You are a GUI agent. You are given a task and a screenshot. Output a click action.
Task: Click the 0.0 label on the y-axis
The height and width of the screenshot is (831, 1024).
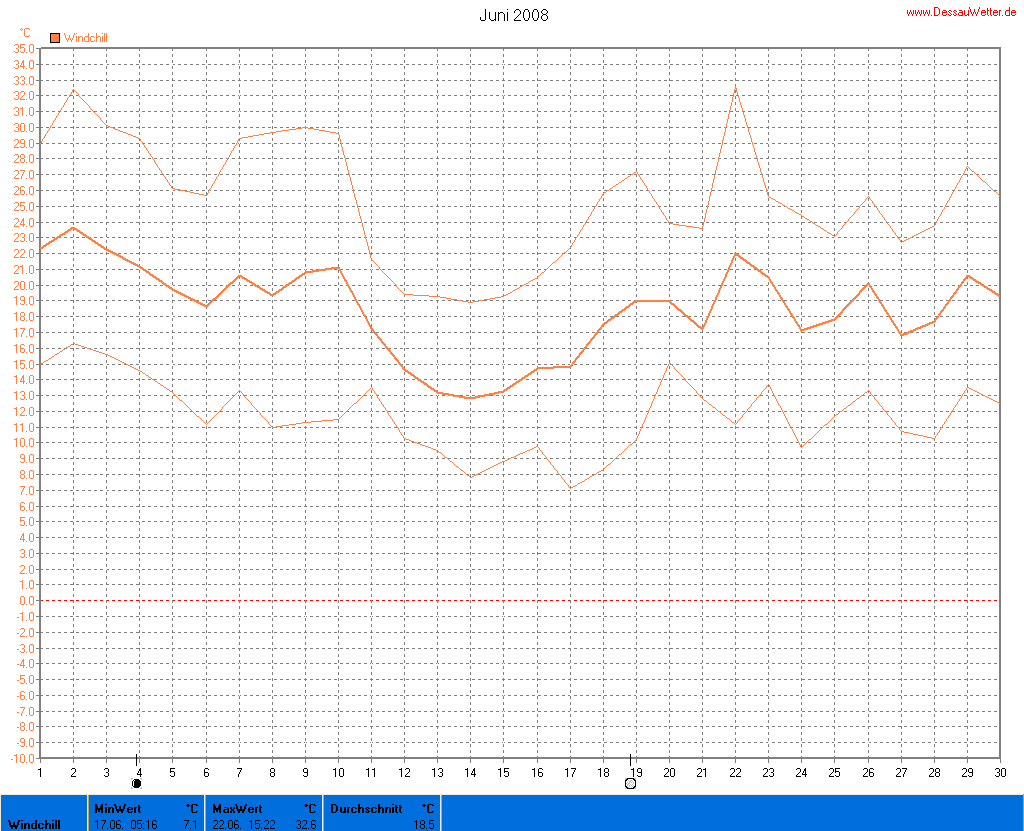[x=23, y=600]
